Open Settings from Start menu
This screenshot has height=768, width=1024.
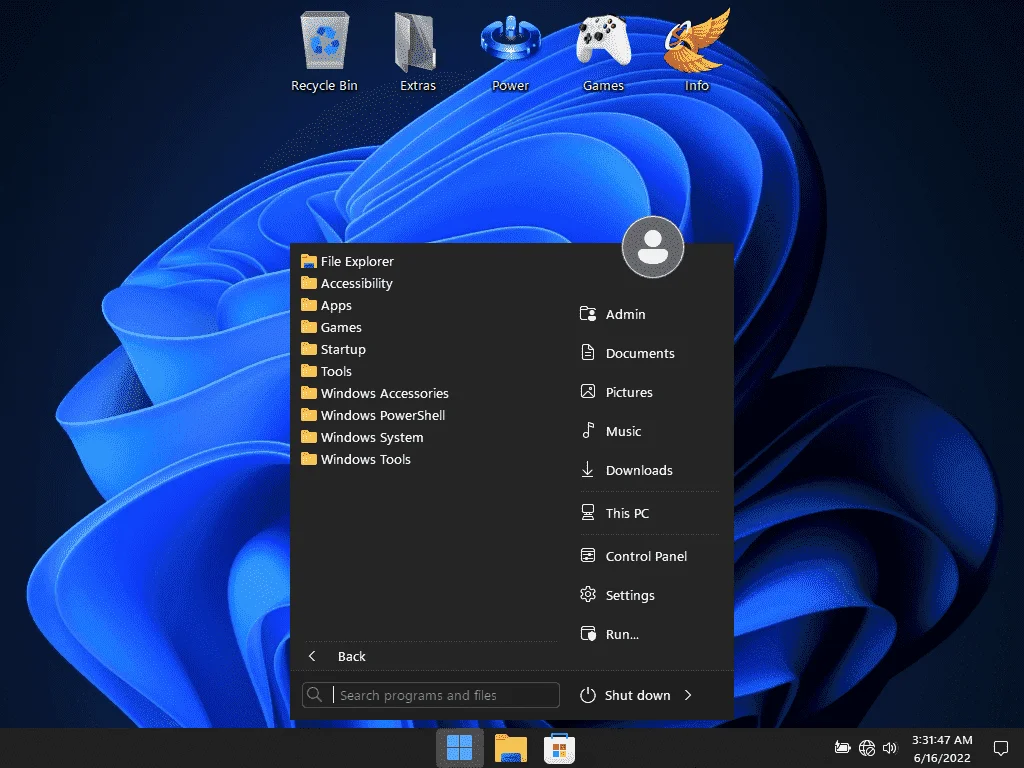[x=616, y=595]
